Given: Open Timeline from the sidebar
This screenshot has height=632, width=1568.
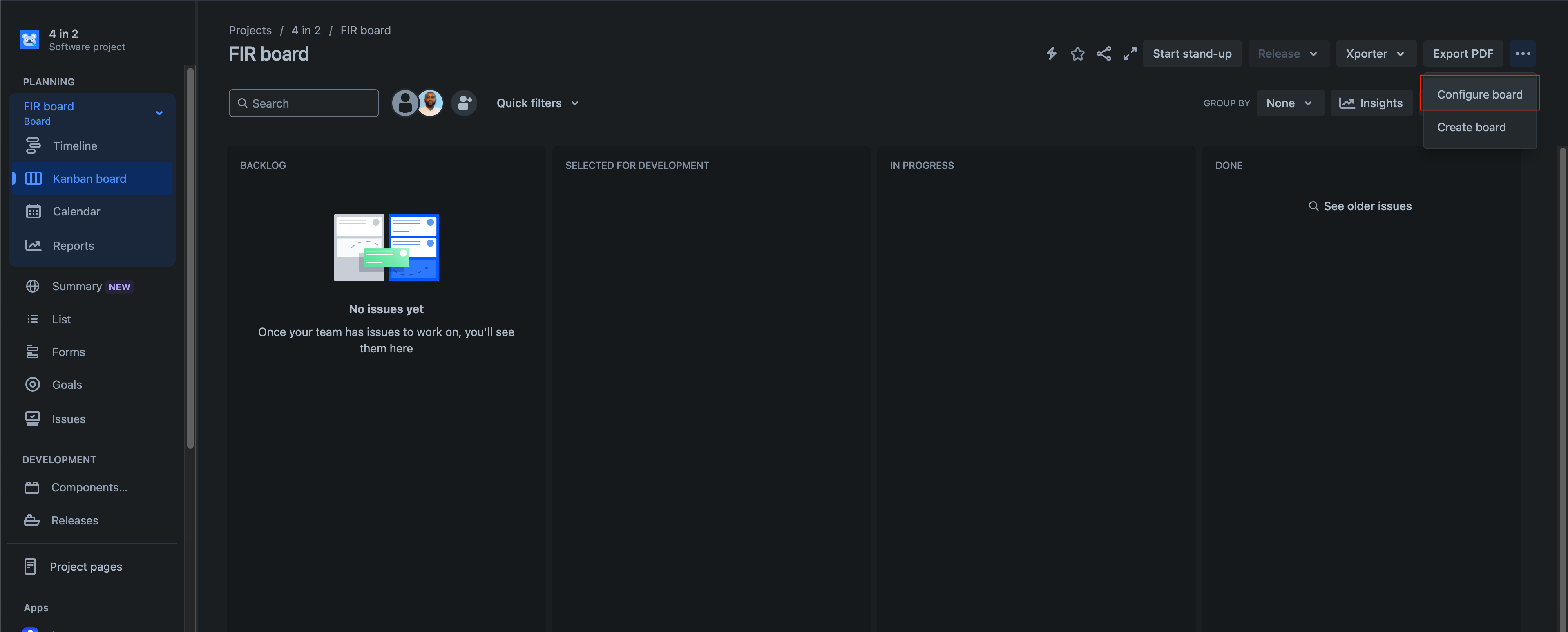Looking at the screenshot, I should click(x=74, y=146).
